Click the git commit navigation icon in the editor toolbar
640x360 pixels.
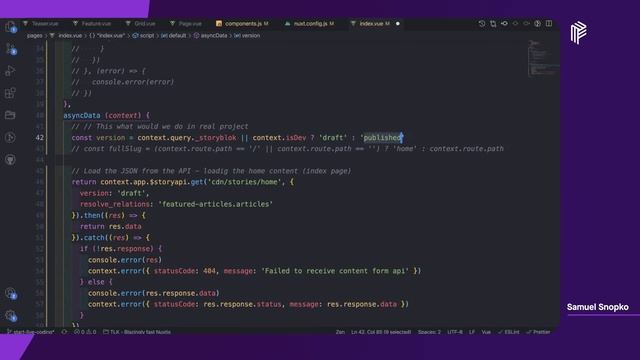(504, 24)
